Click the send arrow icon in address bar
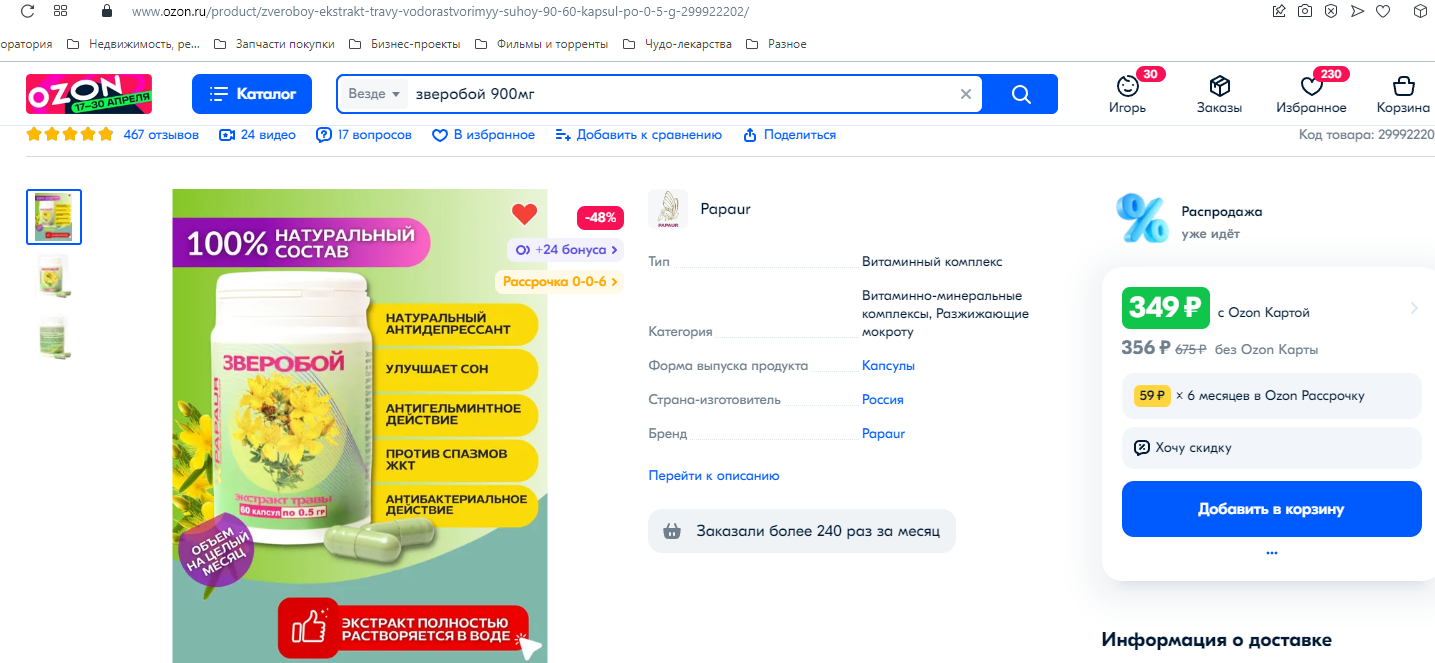1435x663 pixels. point(1357,11)
